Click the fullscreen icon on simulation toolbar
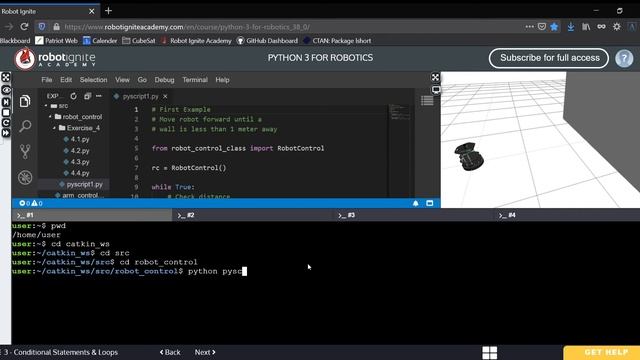The height and width of the screenshot is (360, 640). [x=6, y=77]
